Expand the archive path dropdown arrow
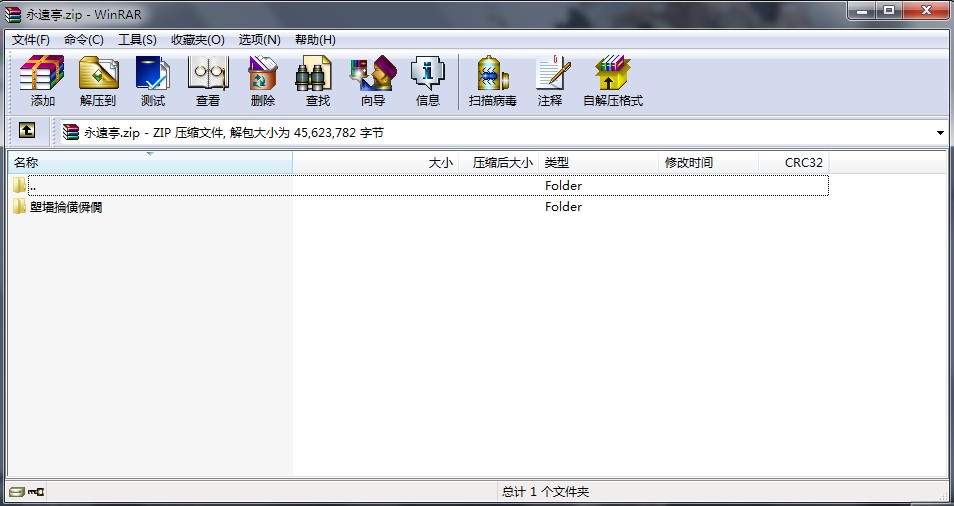 [x=940, y=133]
